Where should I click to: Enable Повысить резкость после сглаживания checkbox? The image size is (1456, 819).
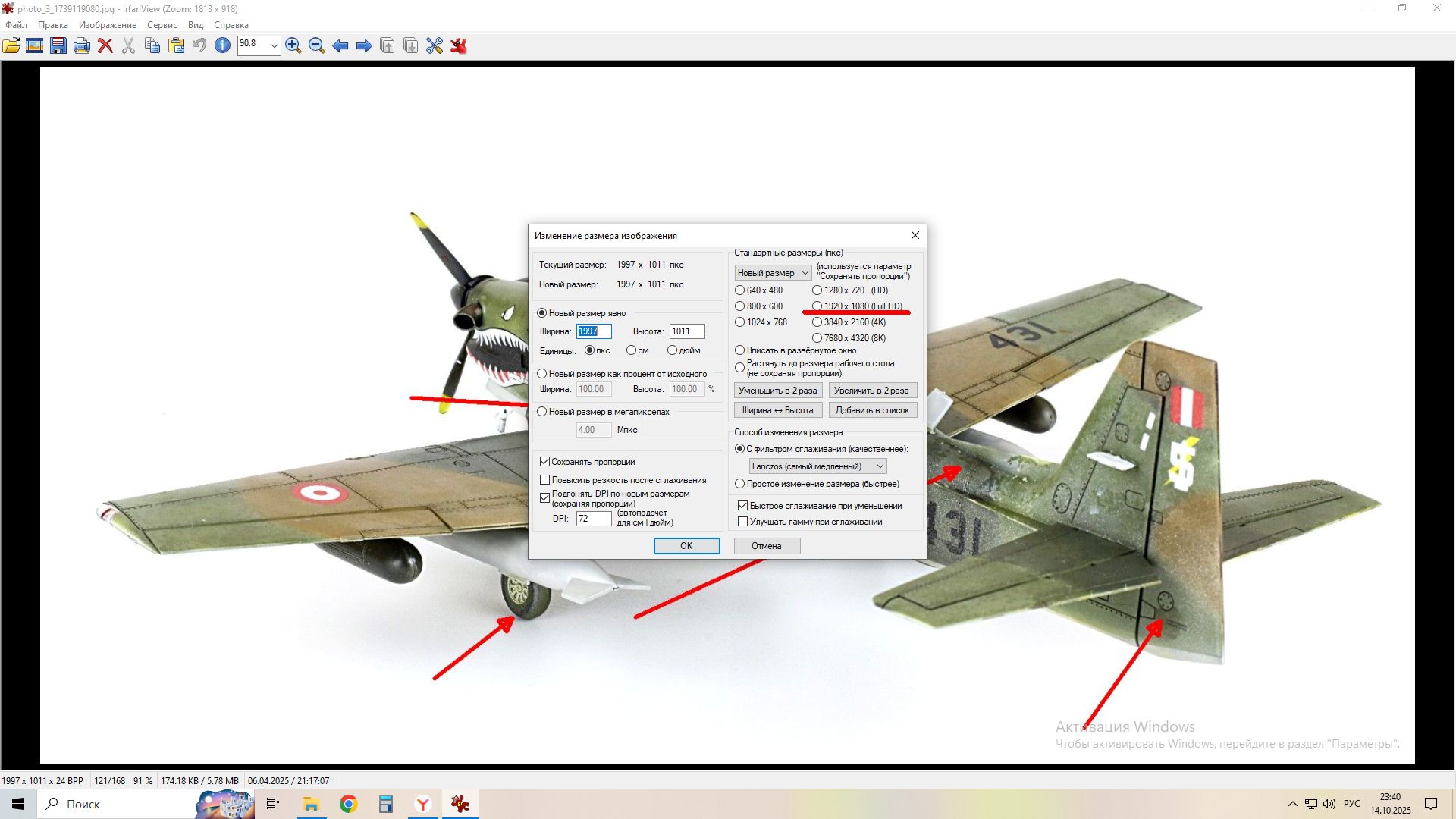point(544,480)
